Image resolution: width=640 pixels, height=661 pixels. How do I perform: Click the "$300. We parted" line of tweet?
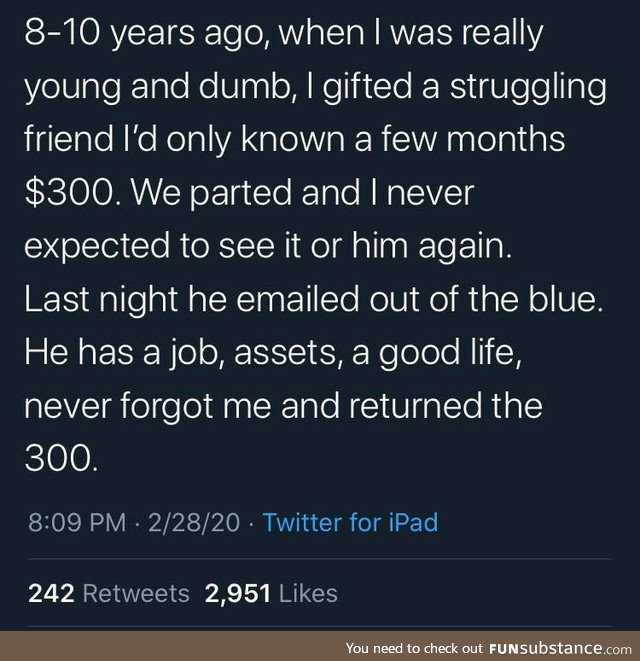click(249, 193)
